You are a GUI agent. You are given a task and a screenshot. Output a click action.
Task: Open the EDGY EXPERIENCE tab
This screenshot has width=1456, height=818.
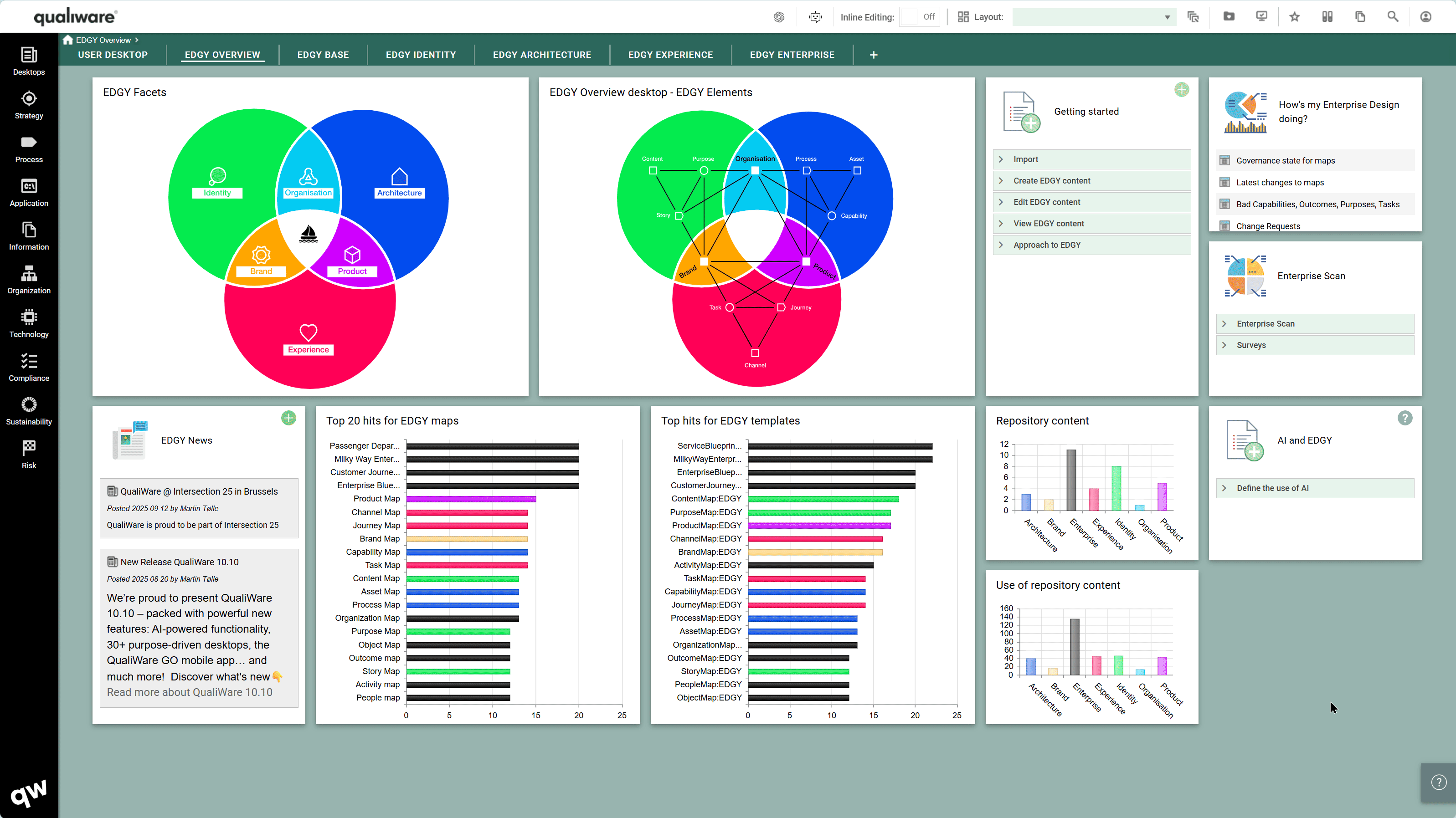670,55
